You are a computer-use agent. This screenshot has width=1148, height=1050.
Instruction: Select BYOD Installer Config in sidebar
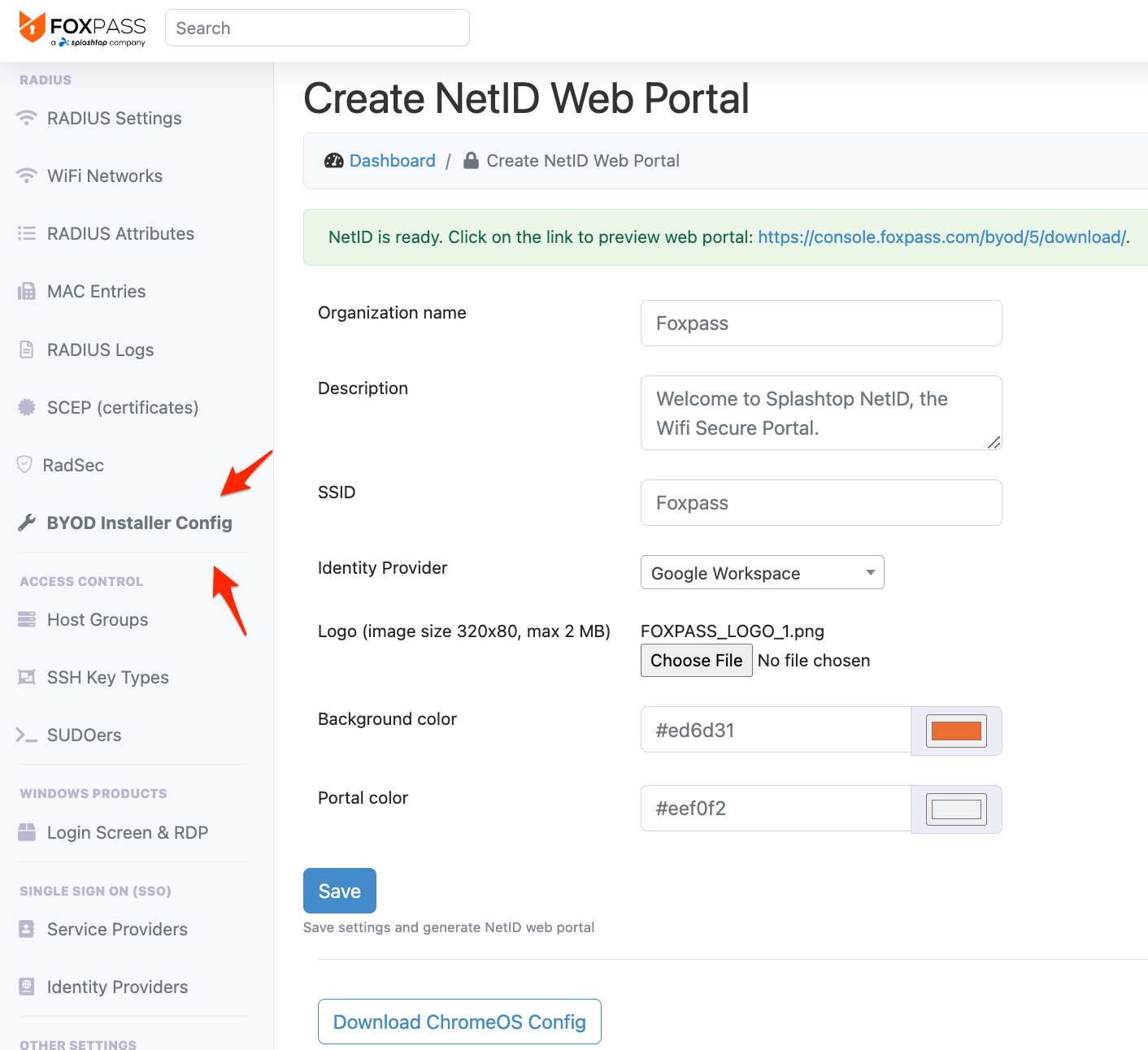coord(140,523)
